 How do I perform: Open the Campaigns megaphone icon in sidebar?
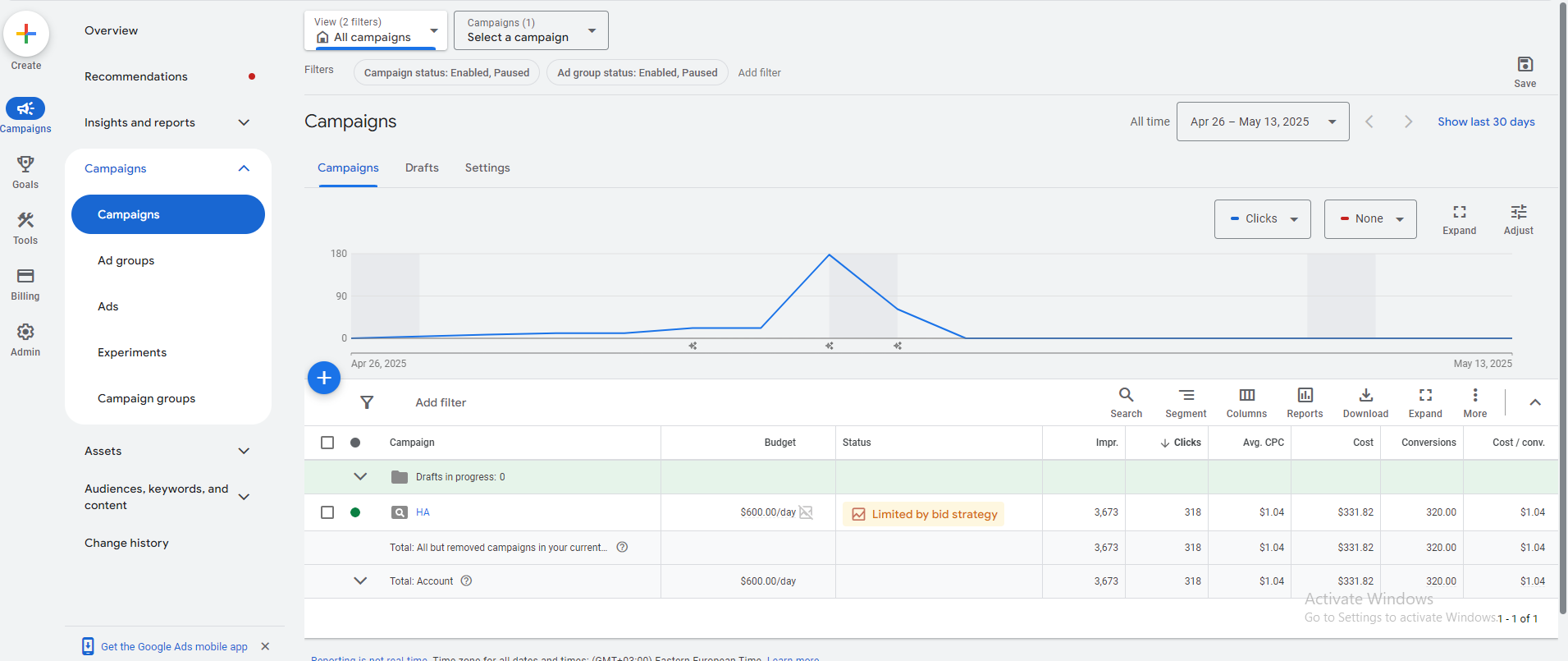pos(25,108)
